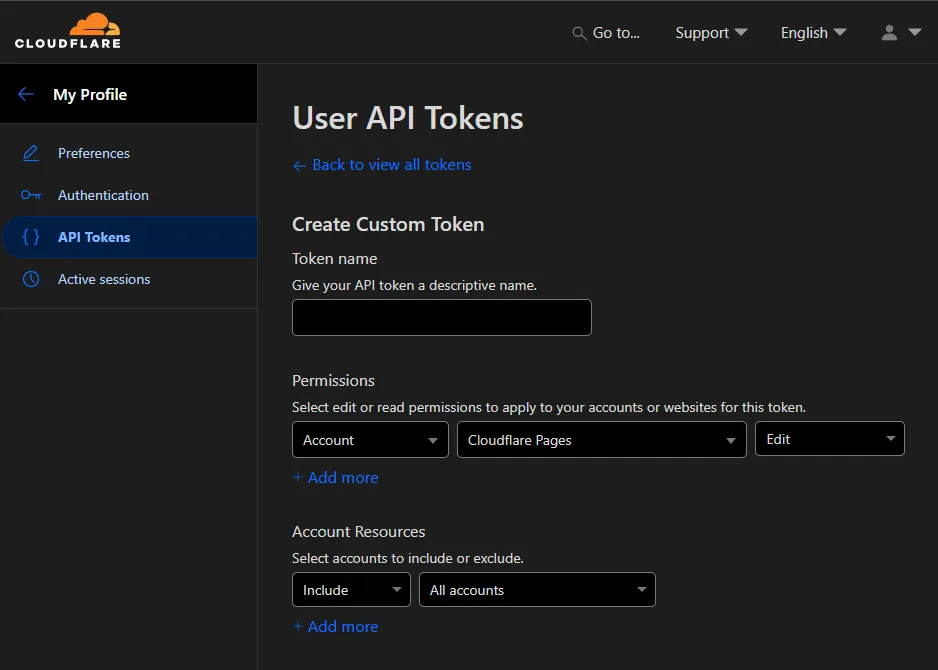This screenshot has height=670, width=938.
Task: Click the back arrow beside My Profile
Action: (26, 94)
